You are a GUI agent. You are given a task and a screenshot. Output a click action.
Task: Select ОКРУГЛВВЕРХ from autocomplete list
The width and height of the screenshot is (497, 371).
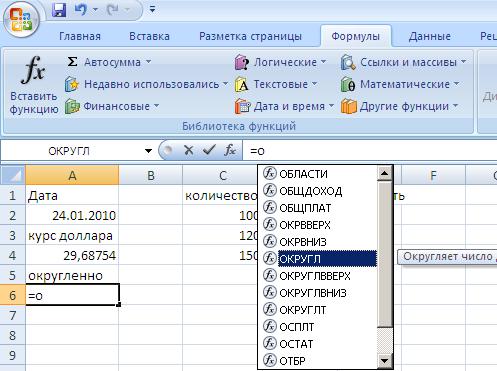pos(320,276)
